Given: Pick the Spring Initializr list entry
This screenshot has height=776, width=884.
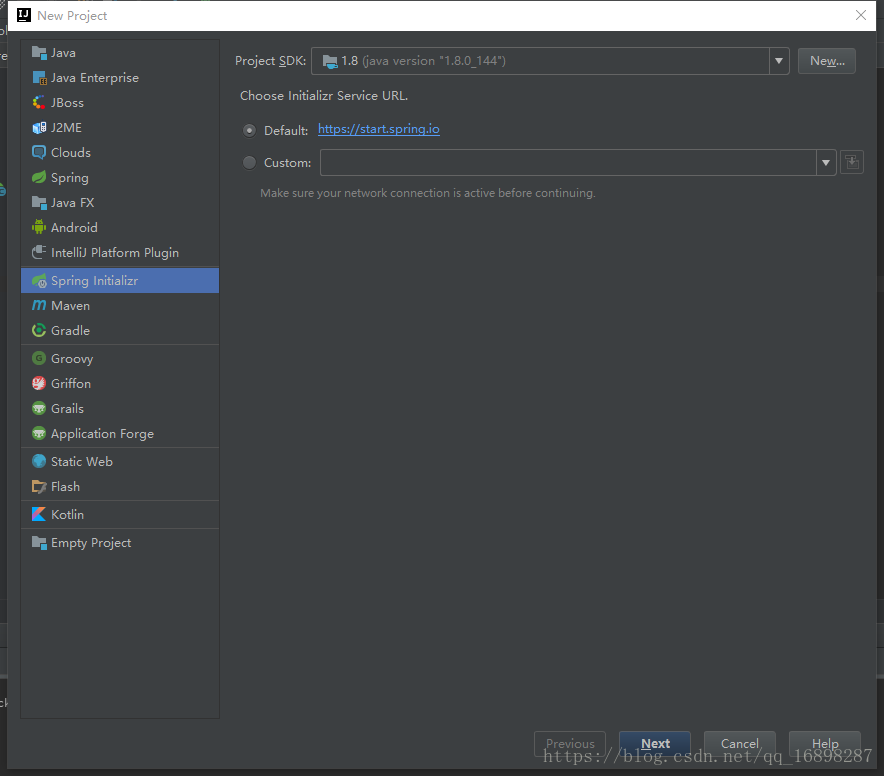Looking at the screenshot, I should (120, 280).
